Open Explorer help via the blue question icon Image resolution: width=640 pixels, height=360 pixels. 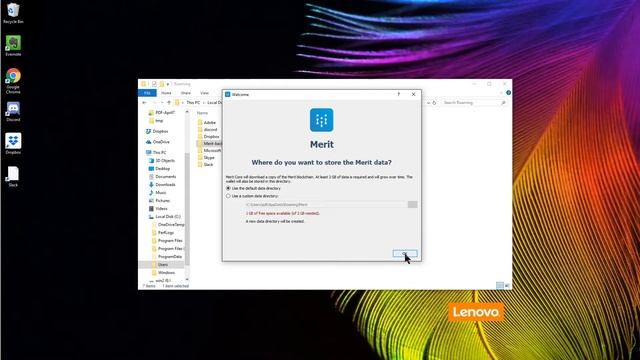point(508,93)
